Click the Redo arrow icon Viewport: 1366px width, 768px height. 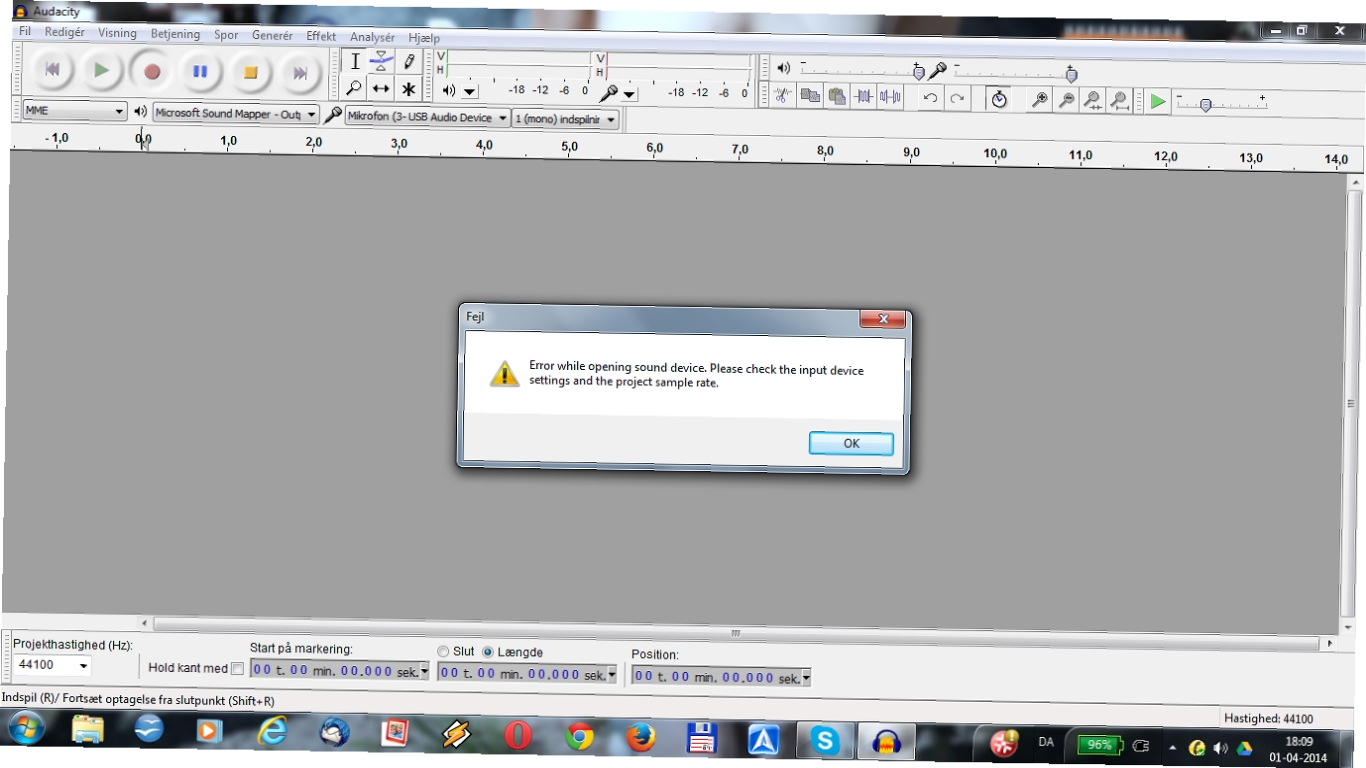[957, 98]
